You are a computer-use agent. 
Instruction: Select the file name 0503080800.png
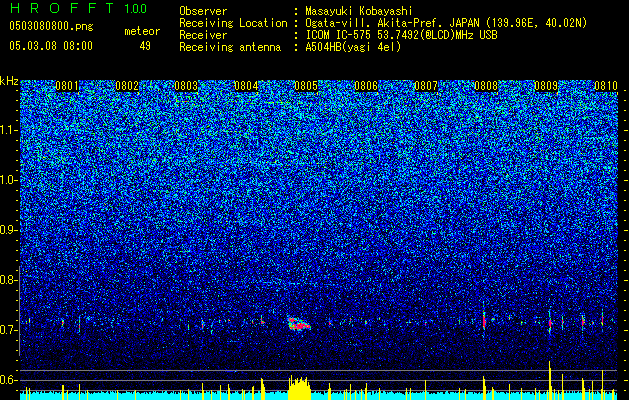[51, 27]
